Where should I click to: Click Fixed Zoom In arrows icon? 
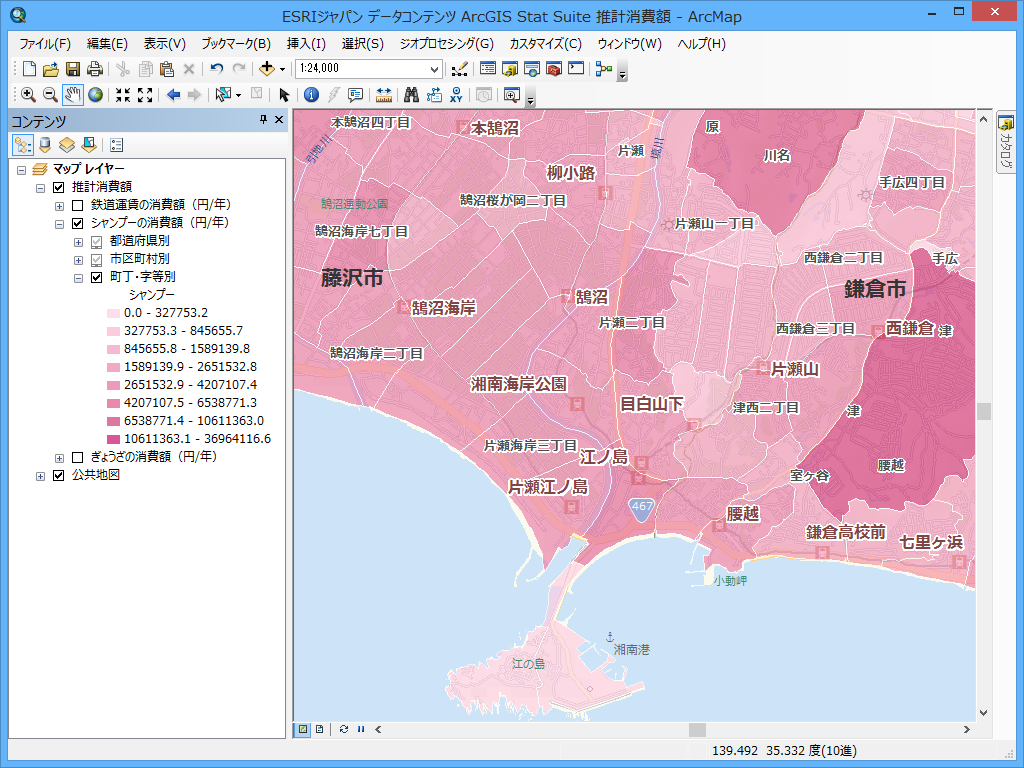pyautogui.click(x=123, y=95)
